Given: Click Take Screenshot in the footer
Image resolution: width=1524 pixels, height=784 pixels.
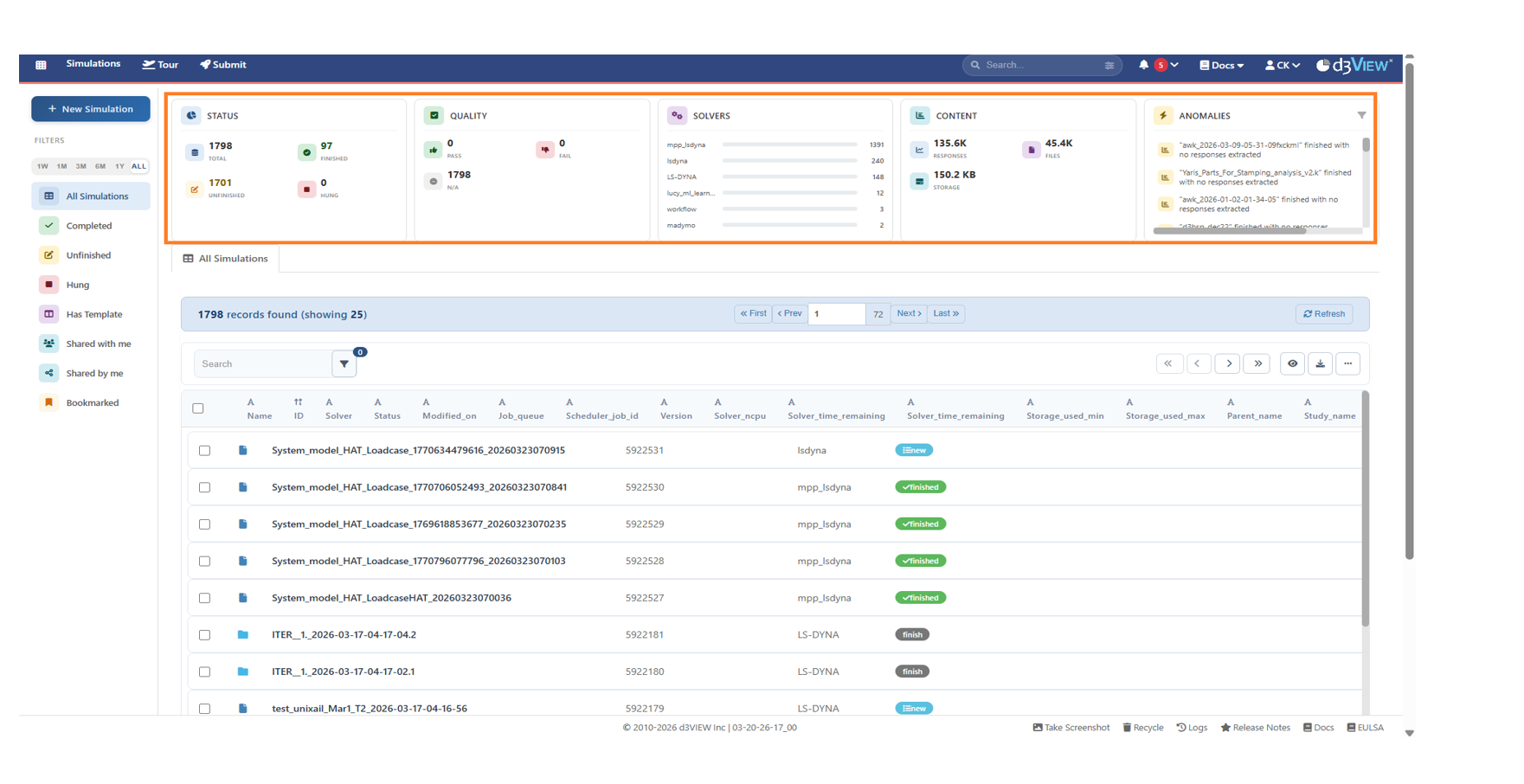Looking at the screenshot, I should [1071, 728].
